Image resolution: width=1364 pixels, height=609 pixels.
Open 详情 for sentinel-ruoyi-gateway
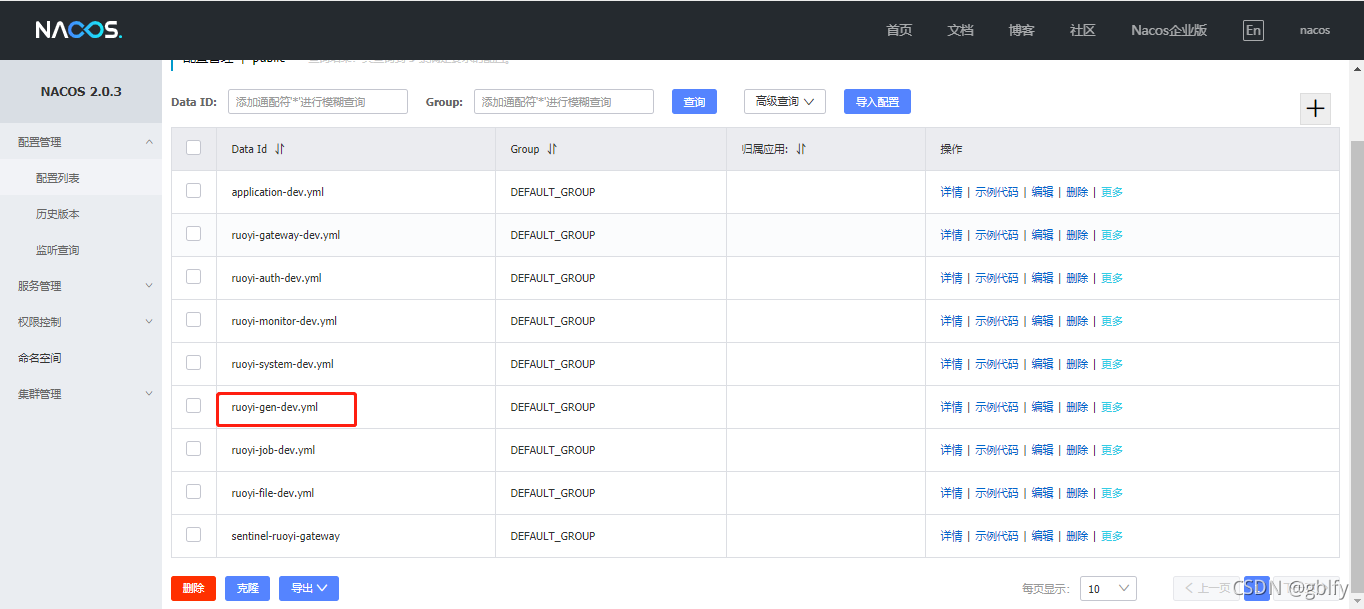pyautogui.click(x=951, y=536)
